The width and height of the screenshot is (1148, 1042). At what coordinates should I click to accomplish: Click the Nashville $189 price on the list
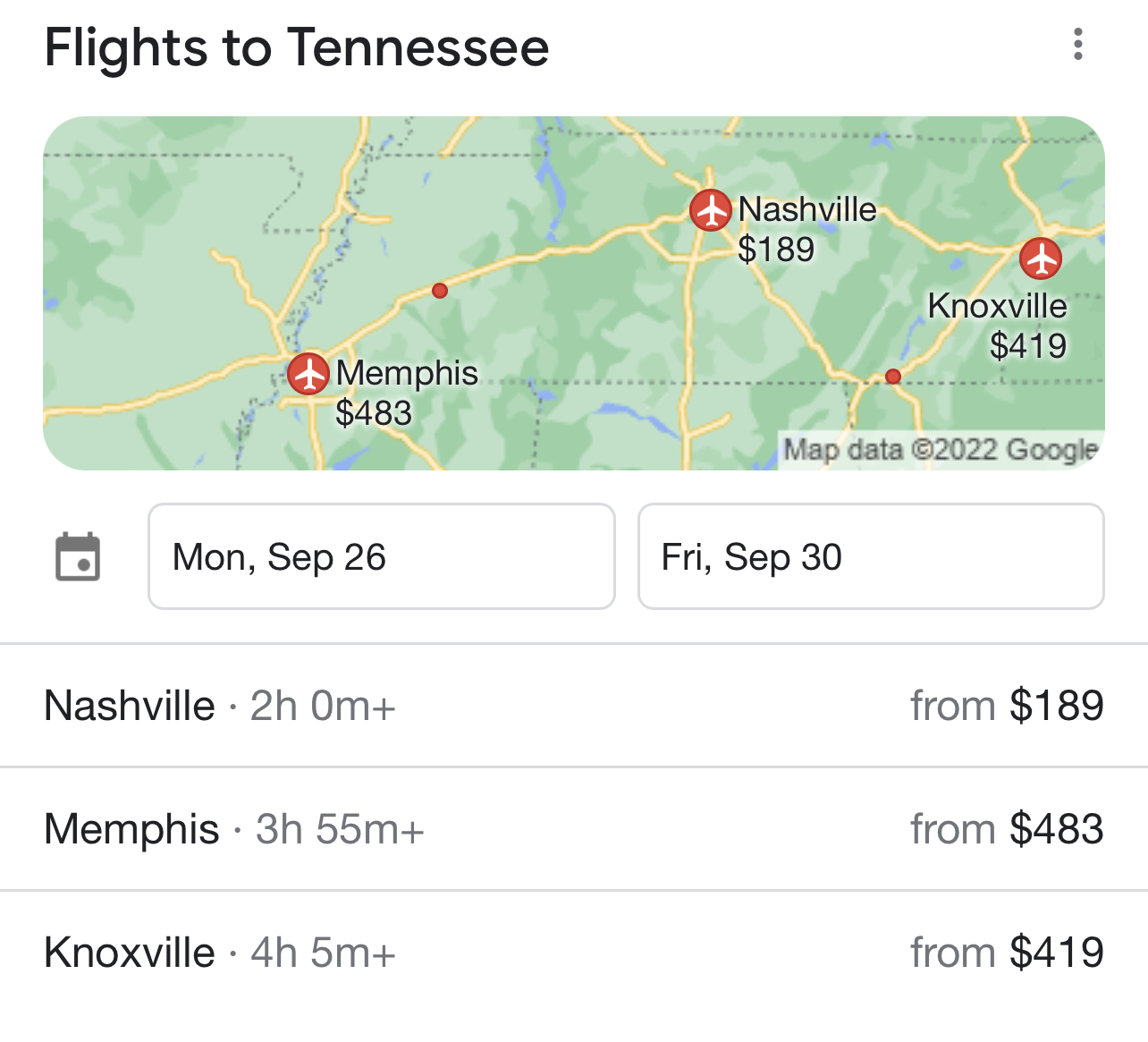pyautogui.click(x=1057, y=706)
